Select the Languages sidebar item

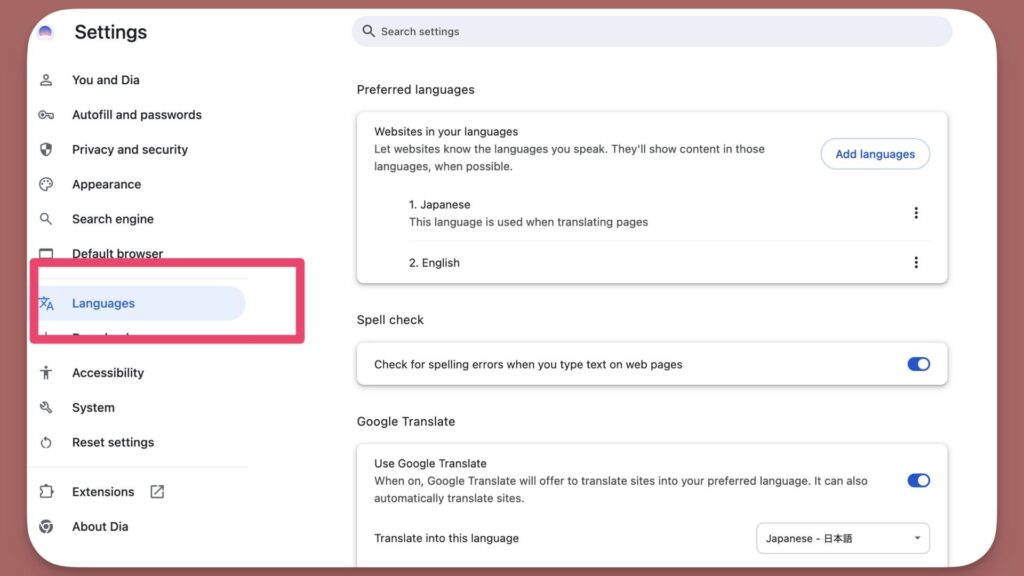click(103, 304)
